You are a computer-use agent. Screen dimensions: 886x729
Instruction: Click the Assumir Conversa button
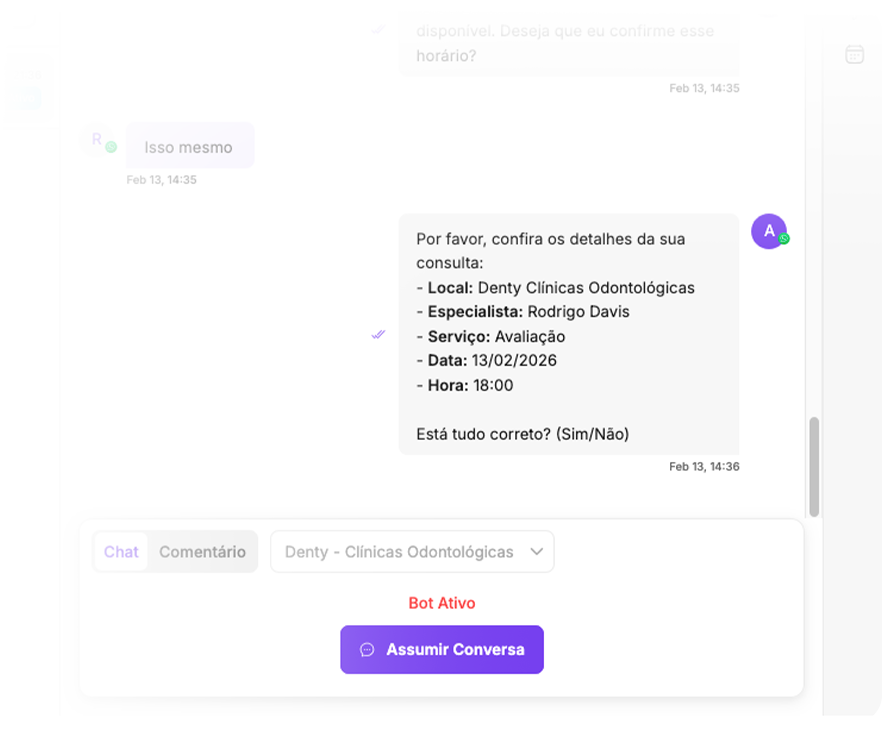pos(442,649)
